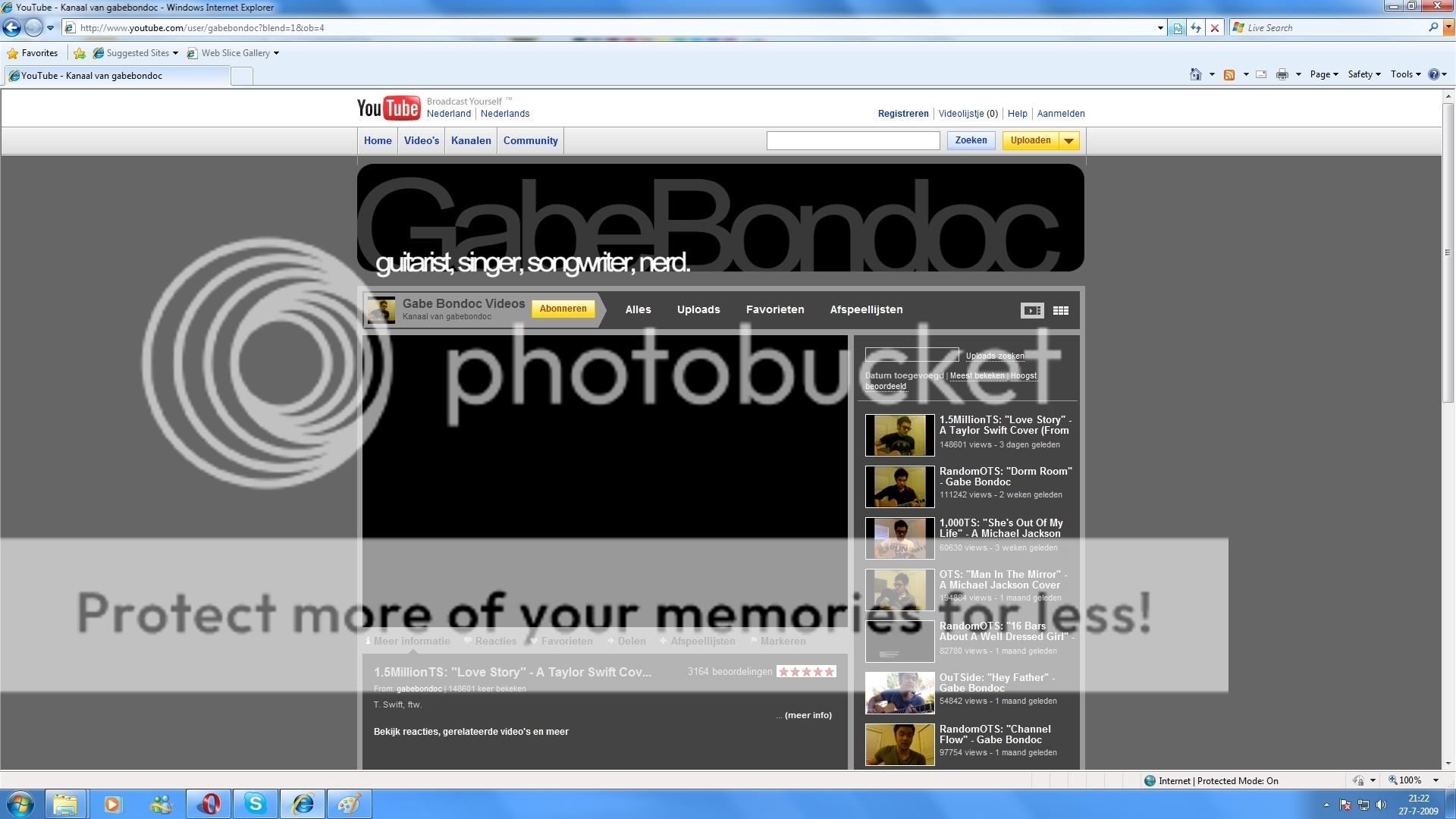Screen dimensions: 1456x819
Task: Expand the (meer info) link
Action: click(808, 715)
